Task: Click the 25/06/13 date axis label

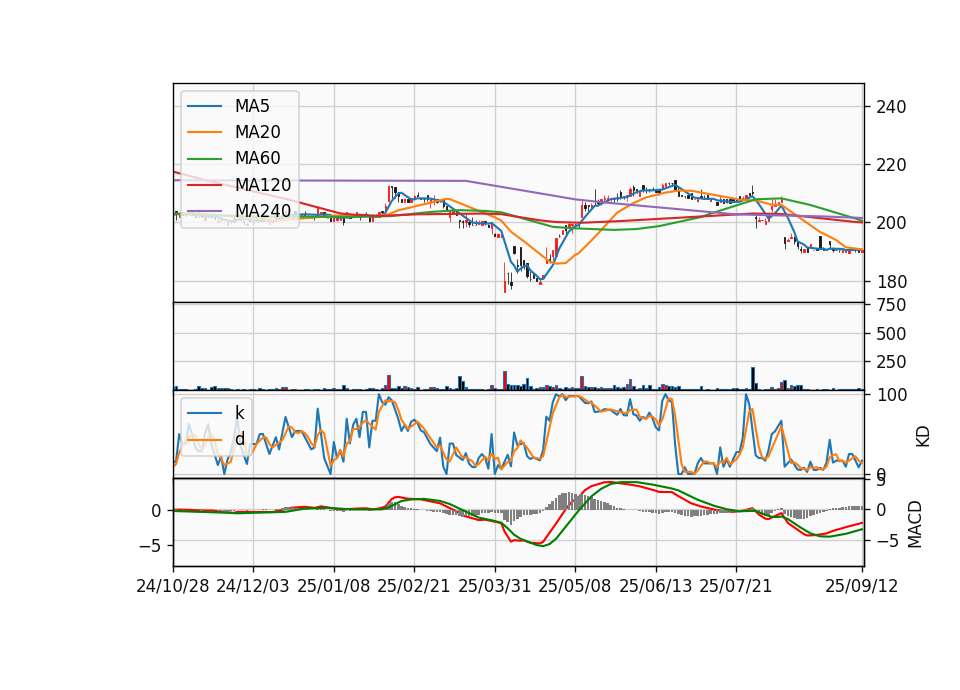Action: [656, 586]
